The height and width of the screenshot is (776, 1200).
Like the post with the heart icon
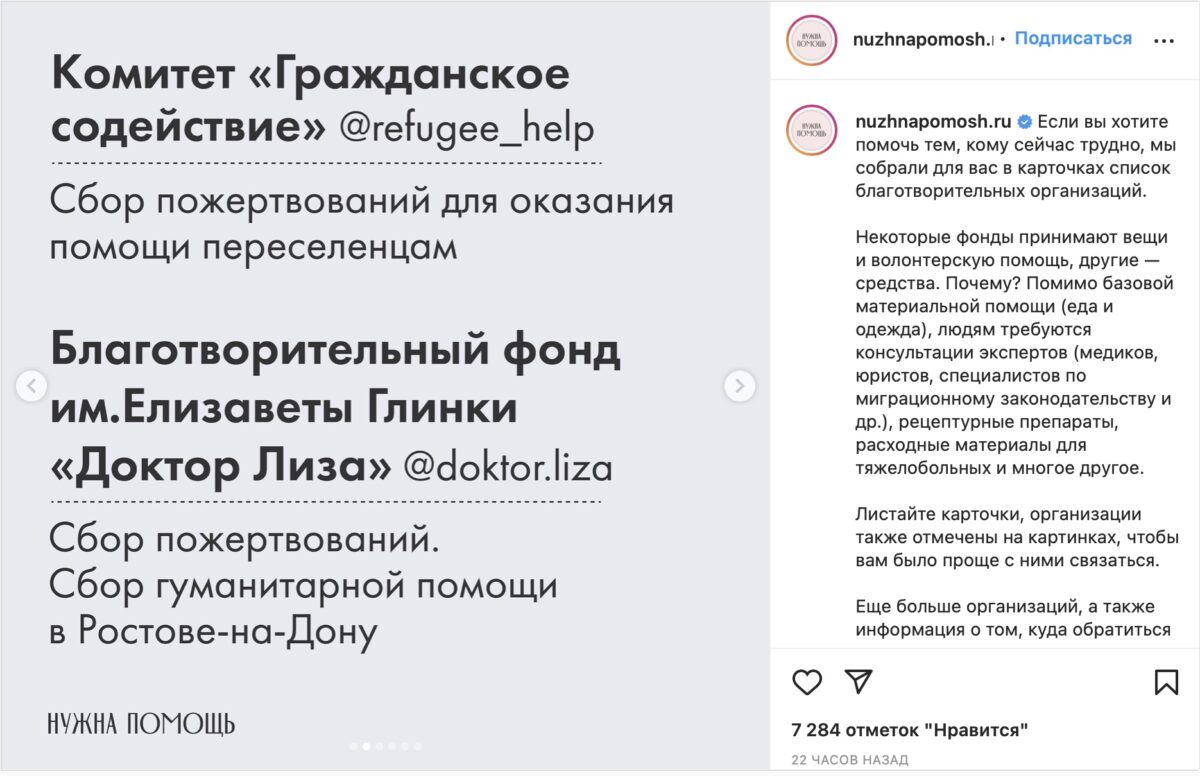pos(807,682)
